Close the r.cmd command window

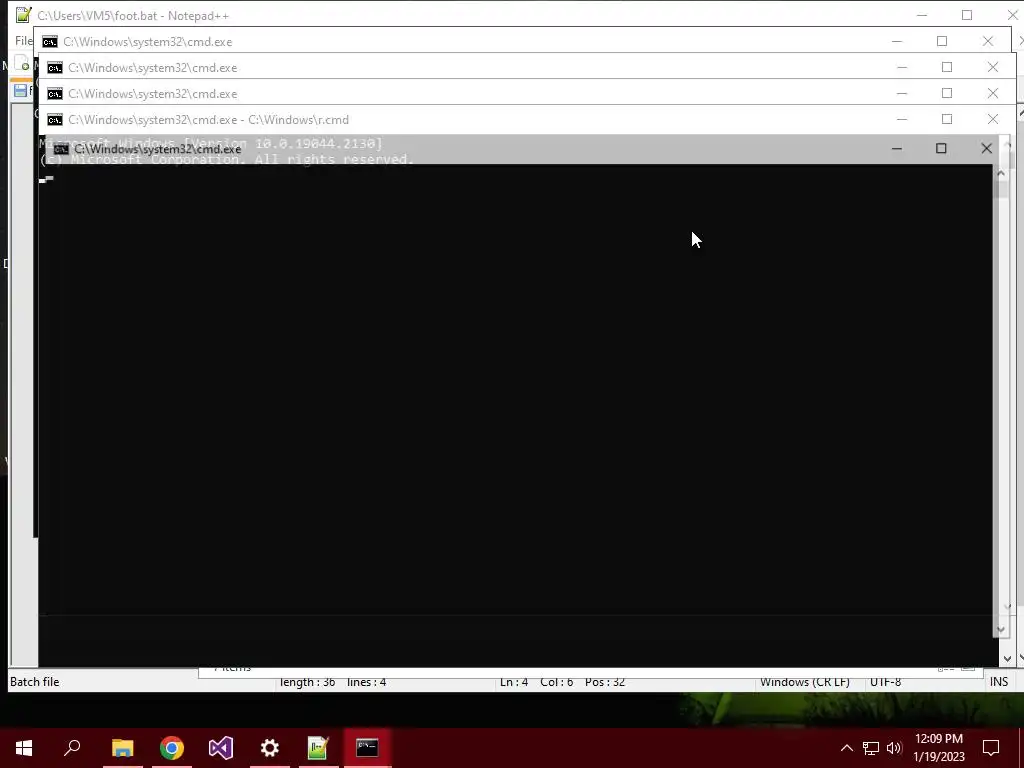pos(993,120)
